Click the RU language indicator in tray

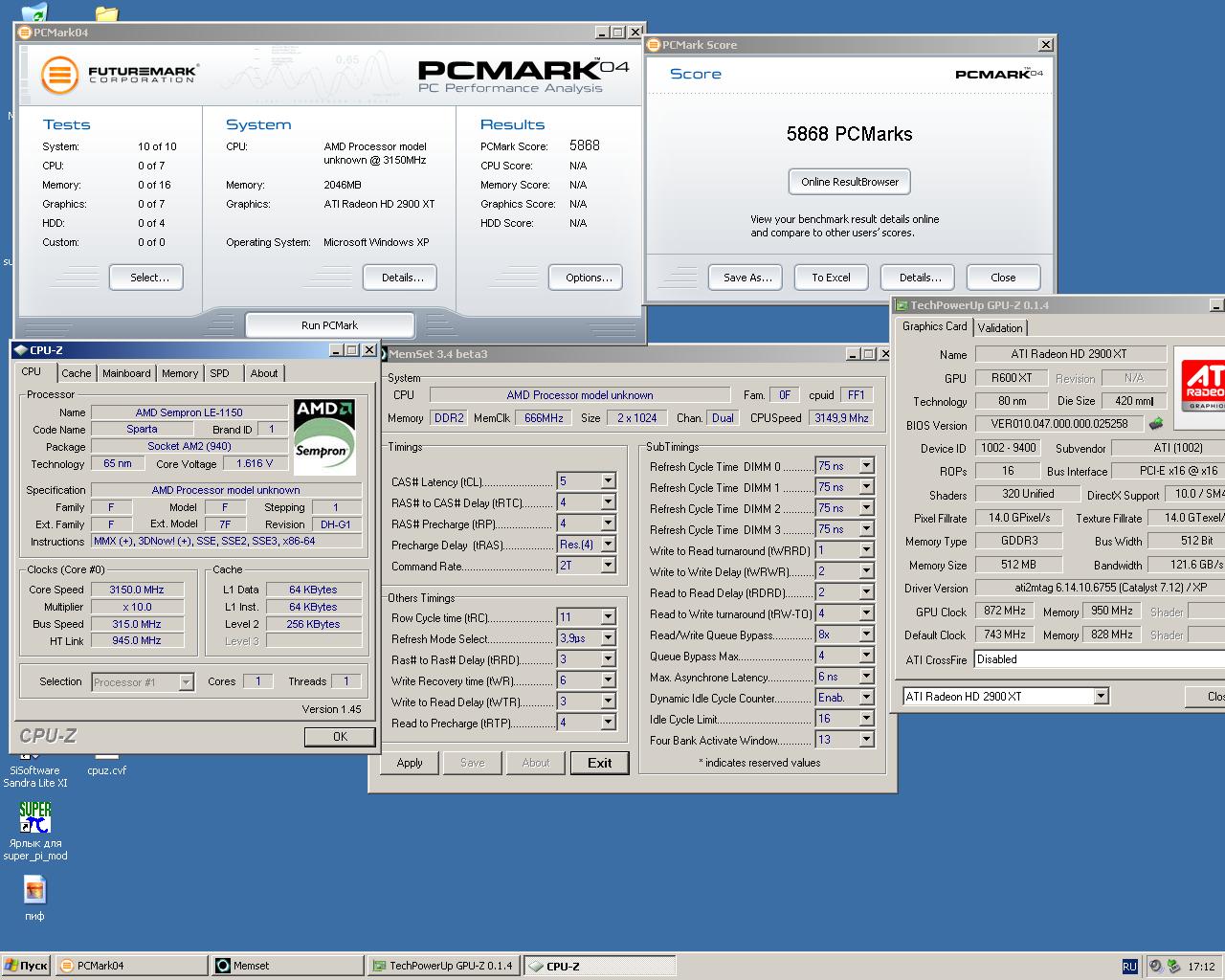point(1129,967)
